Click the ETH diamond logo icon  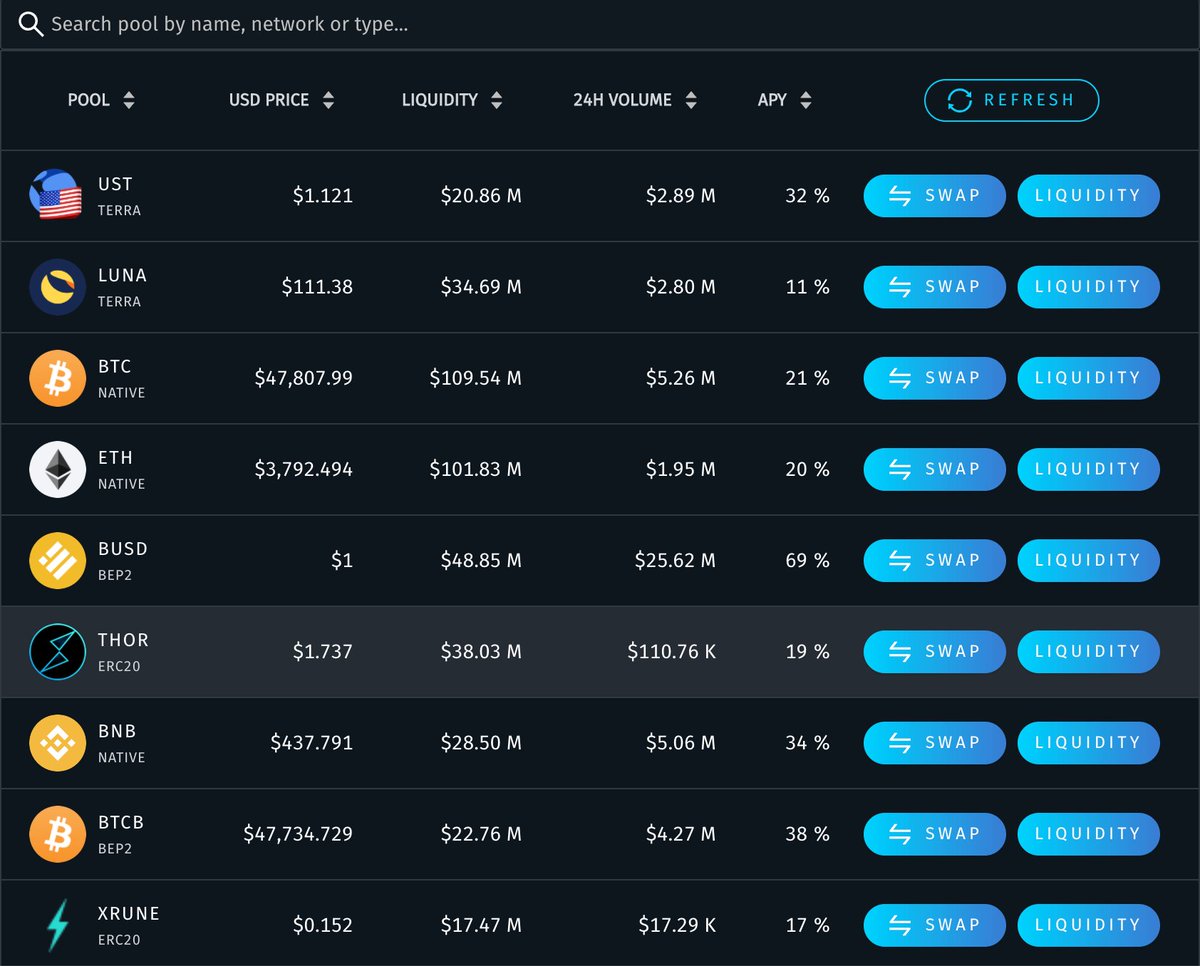click(57, 469)
